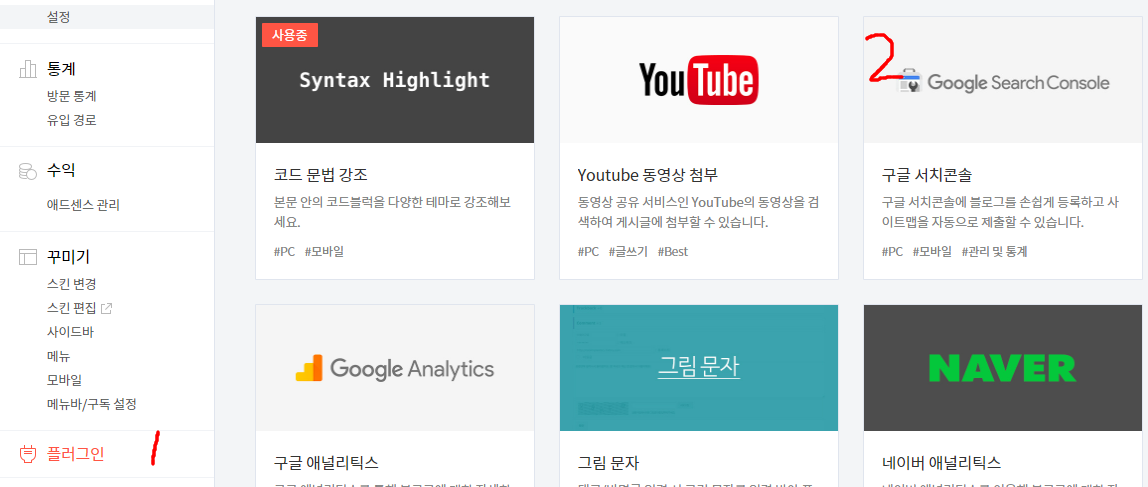Click the 그림 문자 card title

click(x=608, y=463)
